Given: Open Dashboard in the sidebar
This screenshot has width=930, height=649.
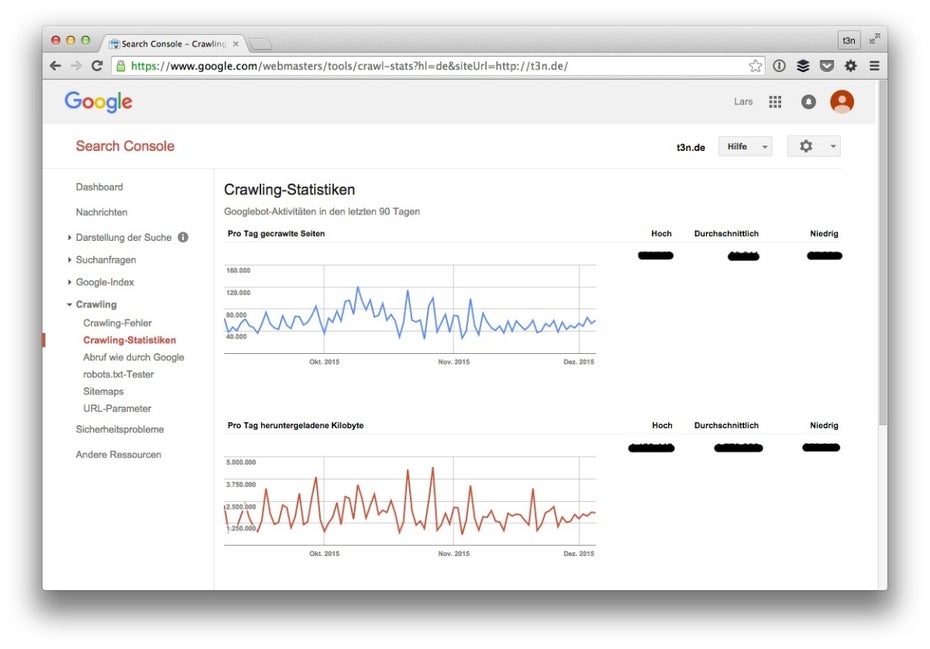Looking at the screenshot, I should (x=100, y=187).
